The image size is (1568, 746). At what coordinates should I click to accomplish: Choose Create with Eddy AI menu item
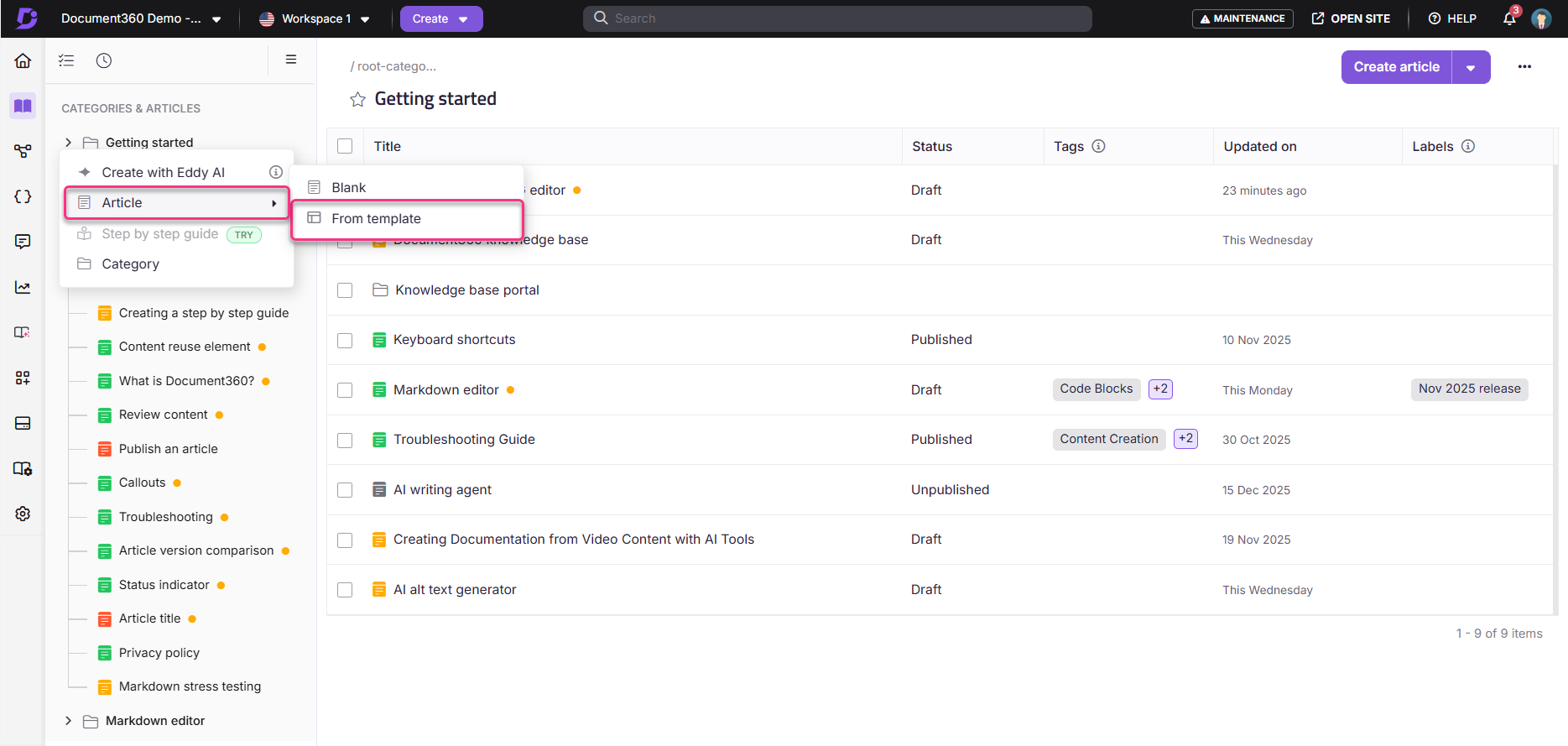tap(164, 172)
